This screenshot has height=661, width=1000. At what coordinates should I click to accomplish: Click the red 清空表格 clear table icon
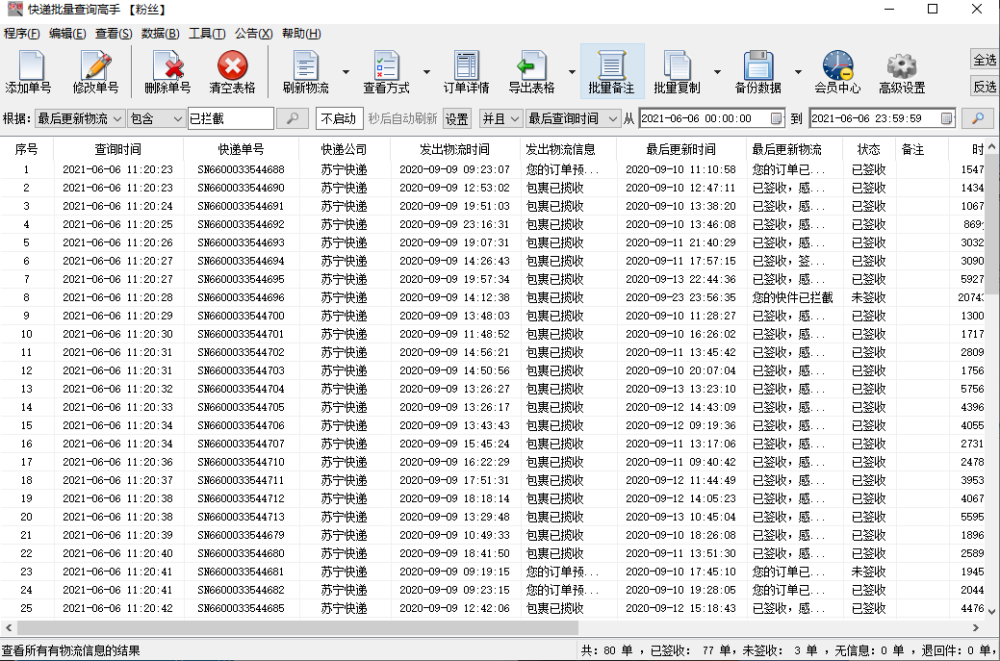[232, 71]
